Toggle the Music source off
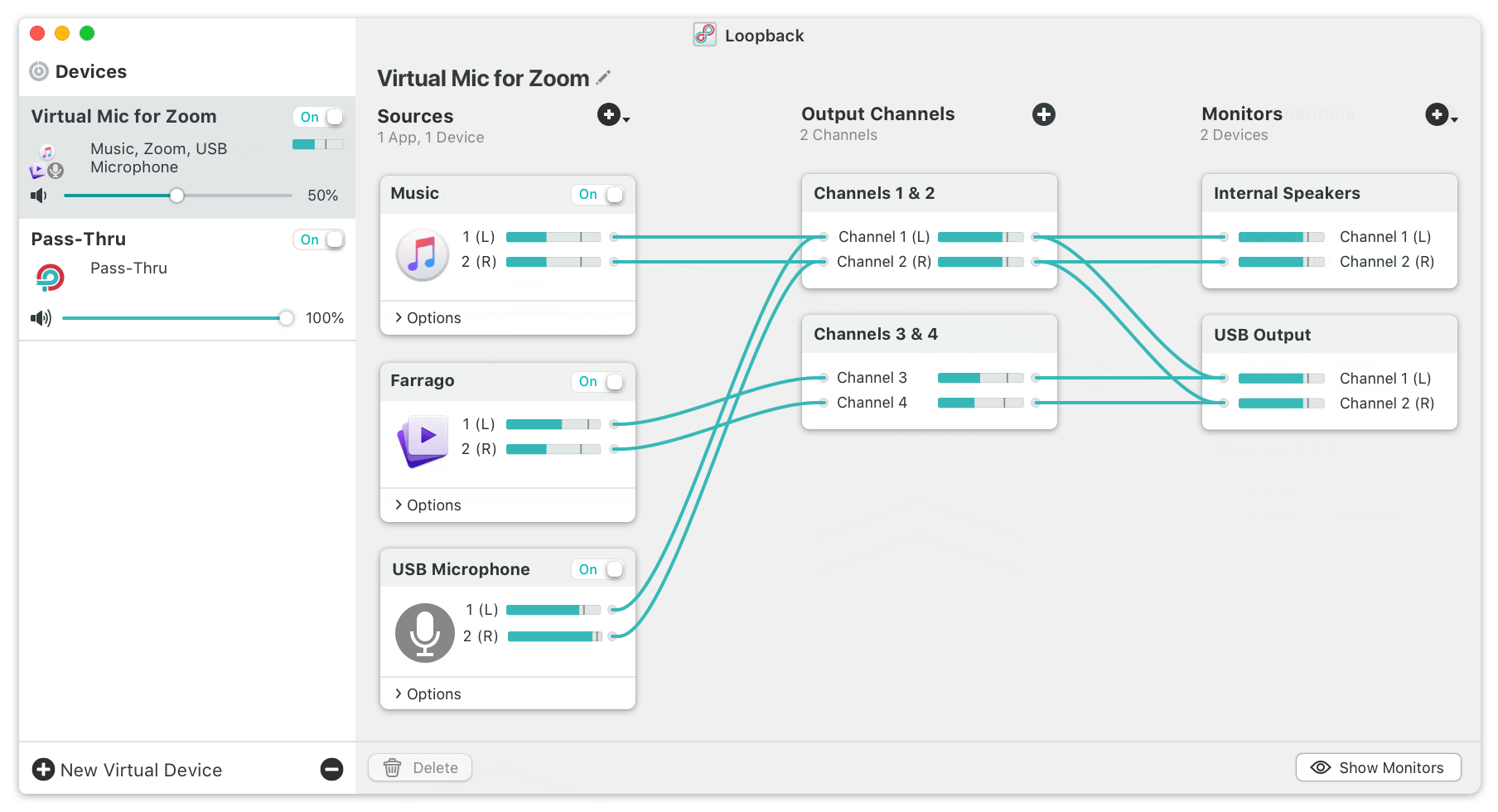 599,194
